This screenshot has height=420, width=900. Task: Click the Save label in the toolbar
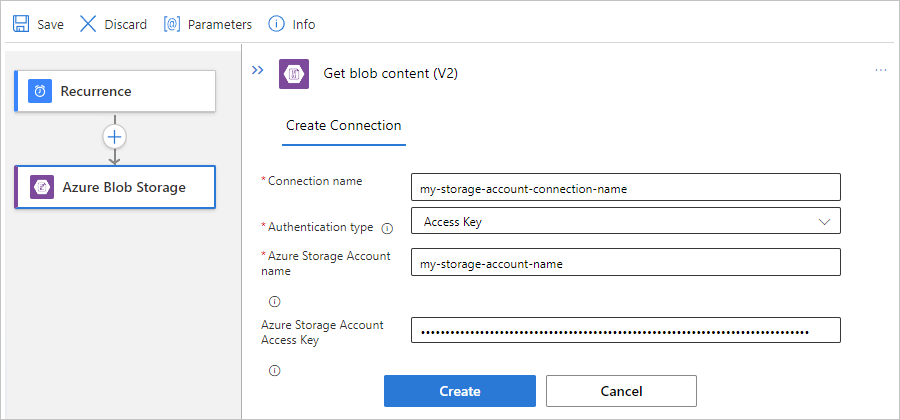51,25
